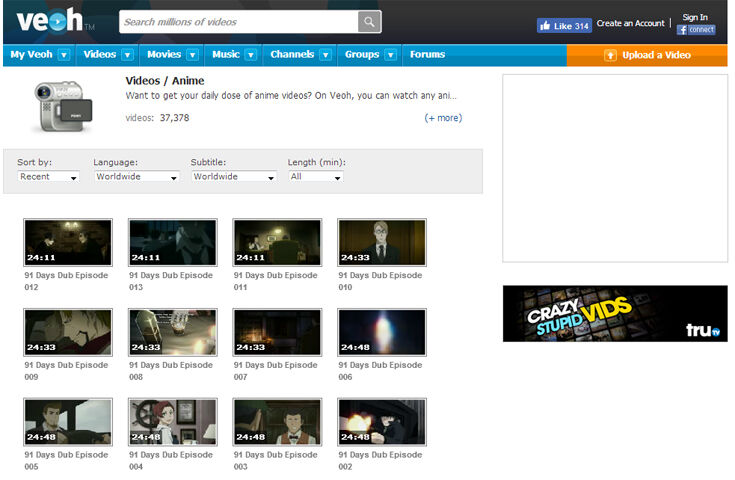
Task: Open the Movies menu
Action: (x=164, y=55)
